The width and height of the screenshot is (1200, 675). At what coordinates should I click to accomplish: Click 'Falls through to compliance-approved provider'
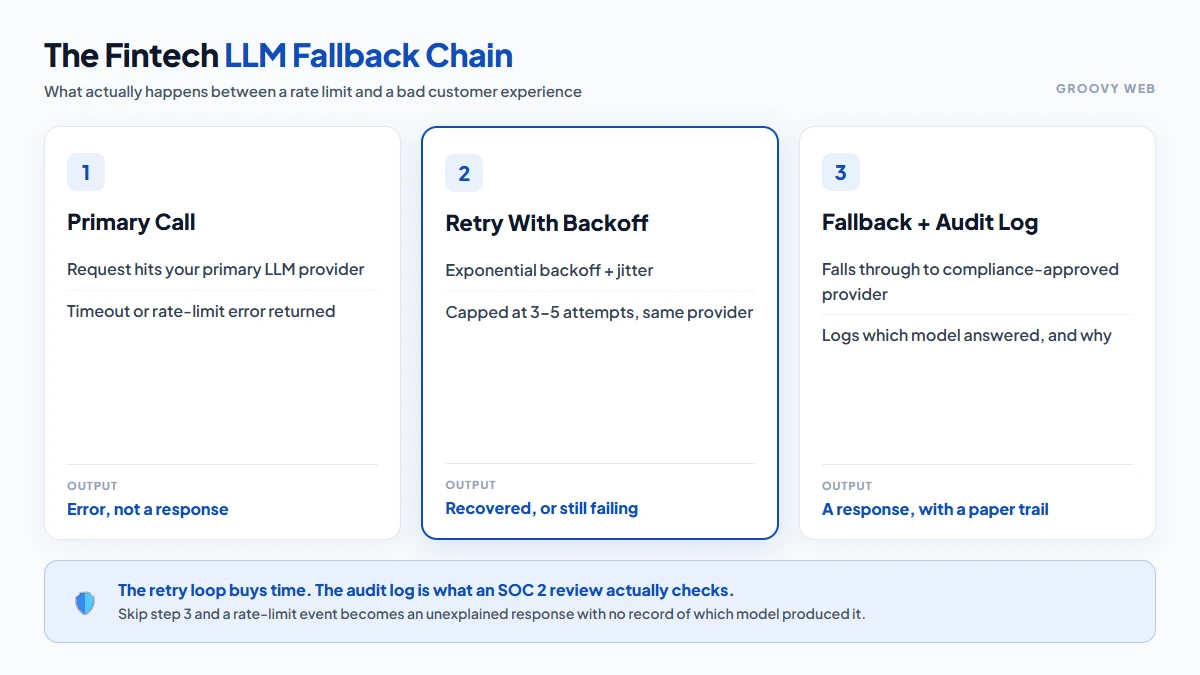point(970,281)
